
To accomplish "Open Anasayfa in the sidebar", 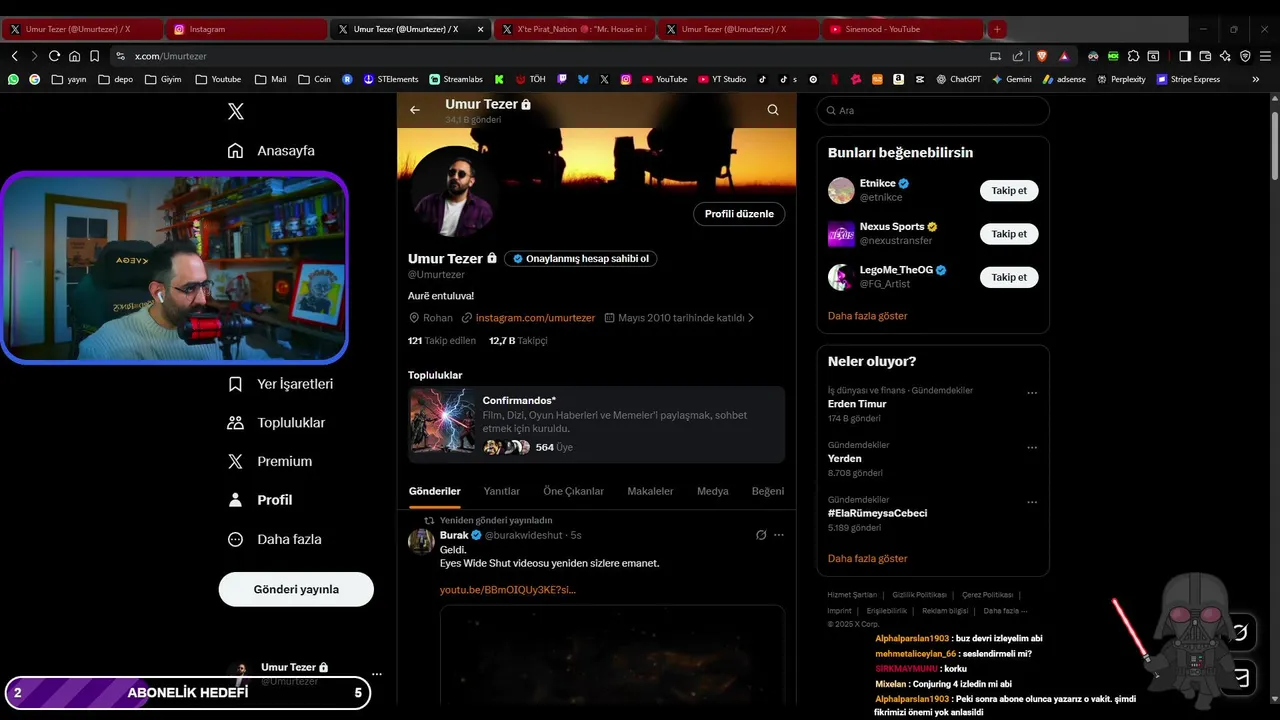I will pyautogui.click(x=272, y=151).
